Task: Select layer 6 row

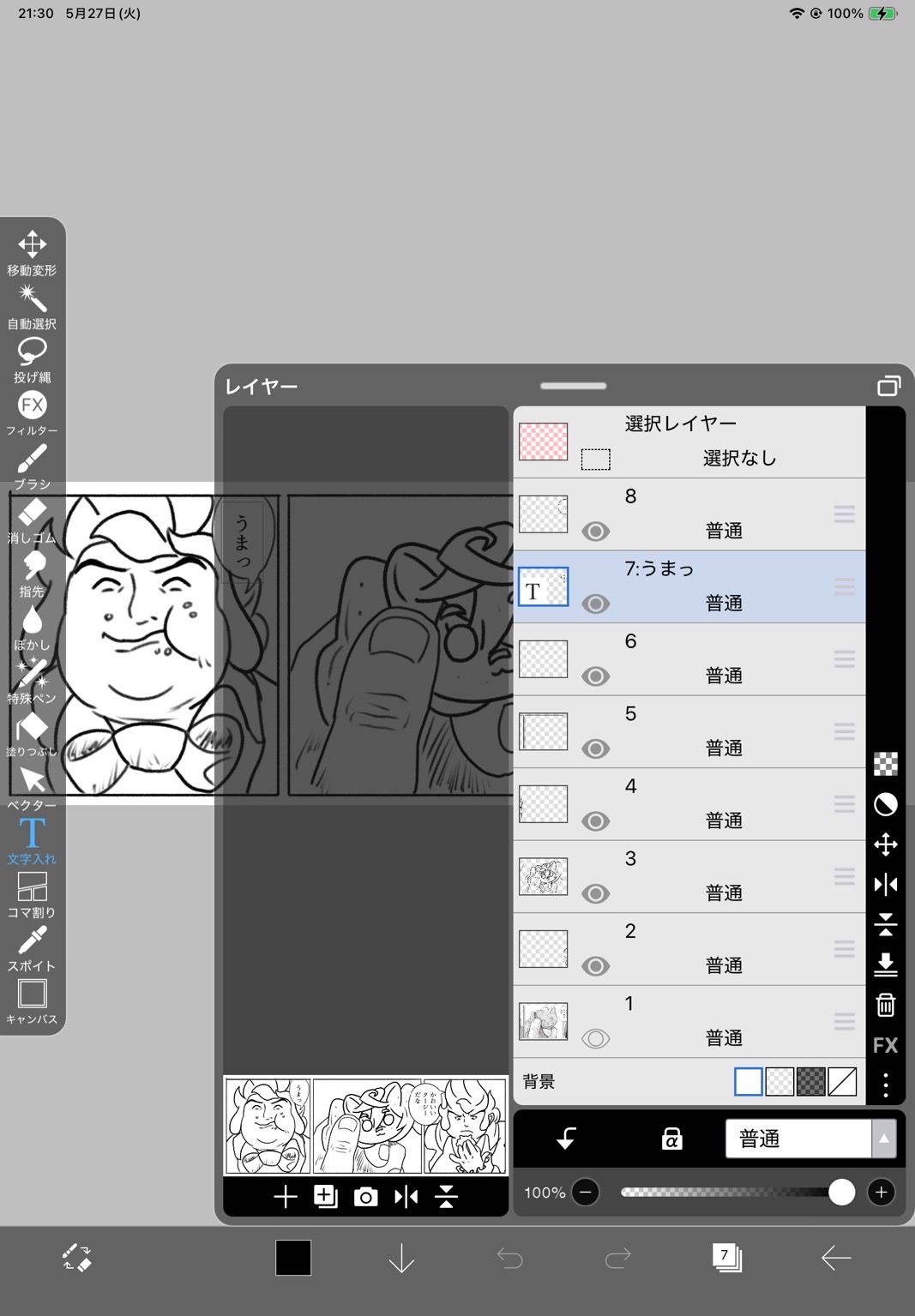Action: point(689,659)
